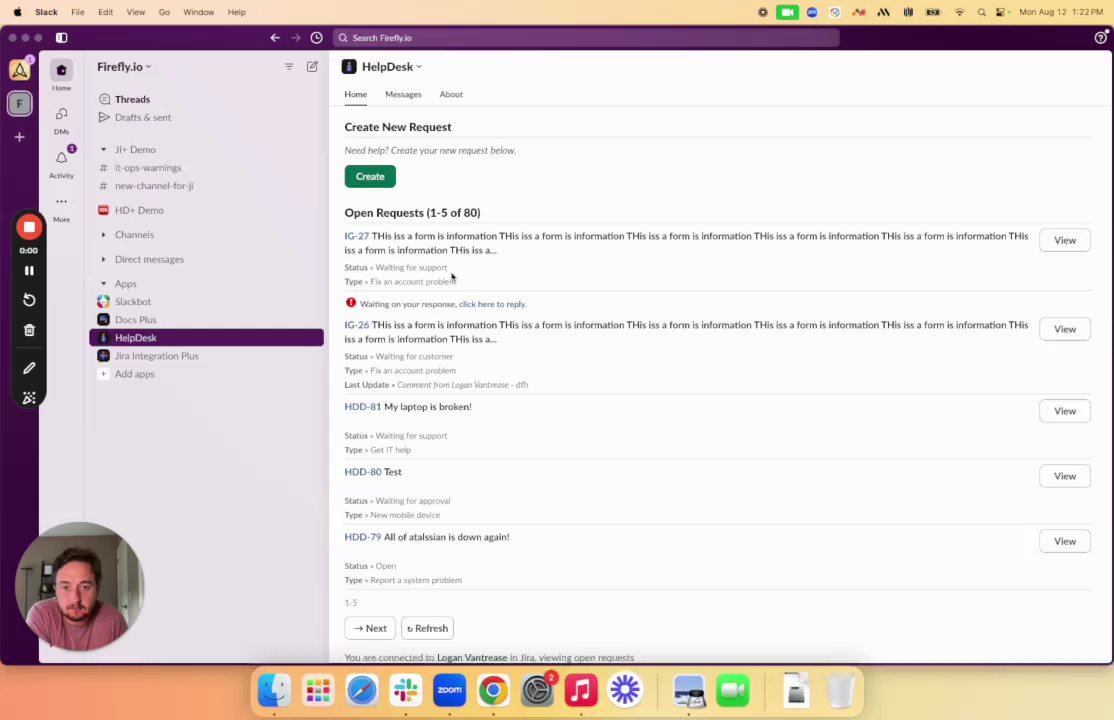Open the history clock icon
The height and width of the screenshot is (720, 1114).
317,38
